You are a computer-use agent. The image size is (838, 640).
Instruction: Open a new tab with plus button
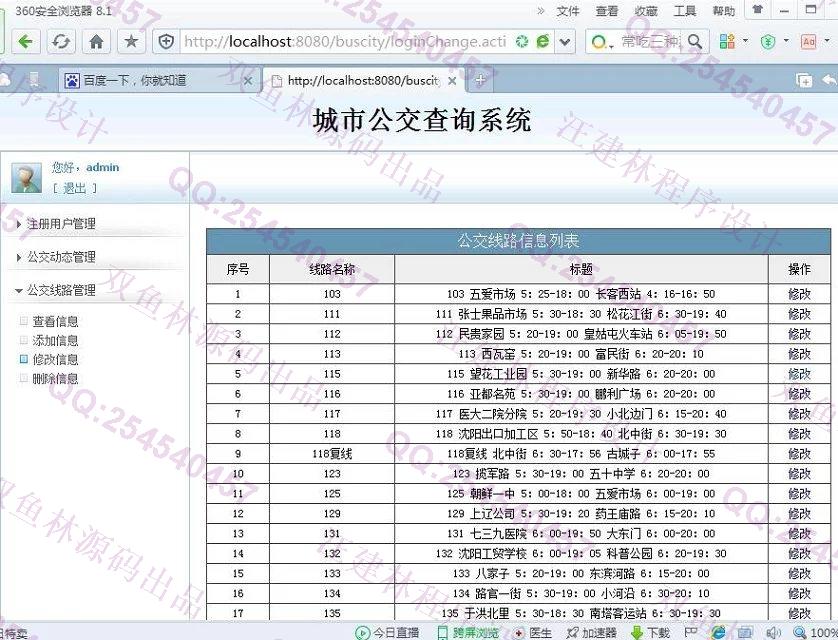pyautogui.click(x=480, y=81)
